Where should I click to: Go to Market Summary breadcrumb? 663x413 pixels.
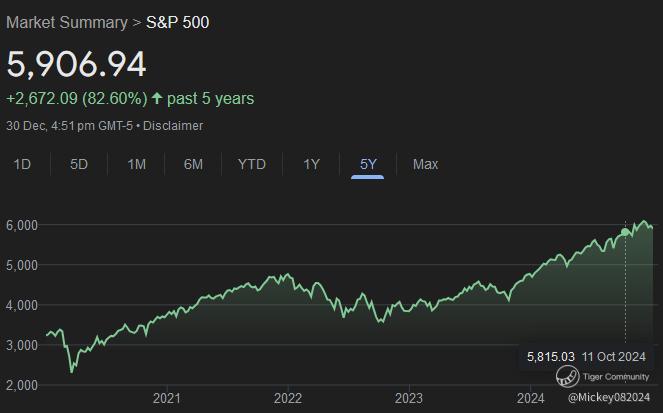click(x=63, y=21)
